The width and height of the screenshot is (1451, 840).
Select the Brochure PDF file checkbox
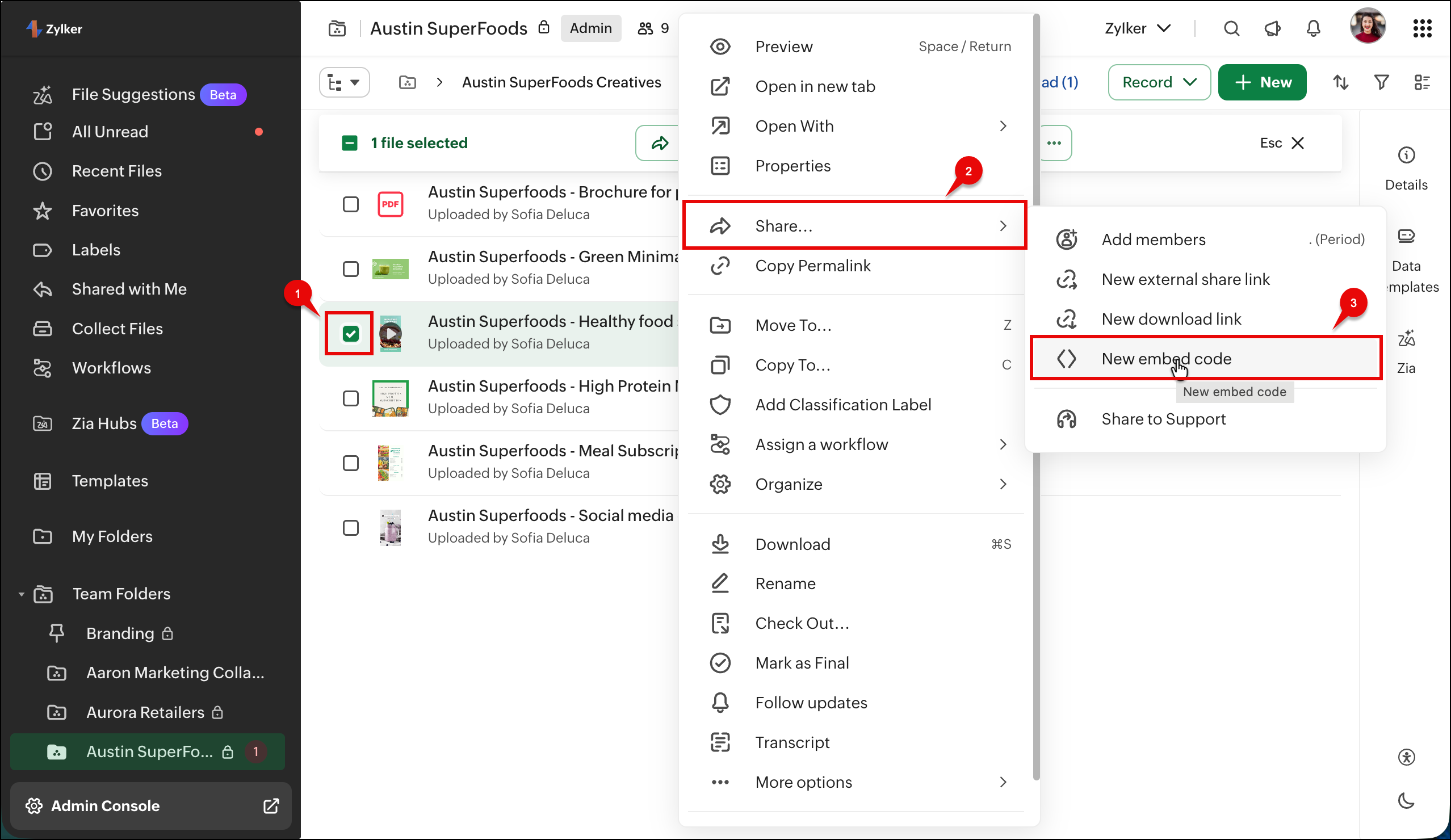(x=350, y=204)
